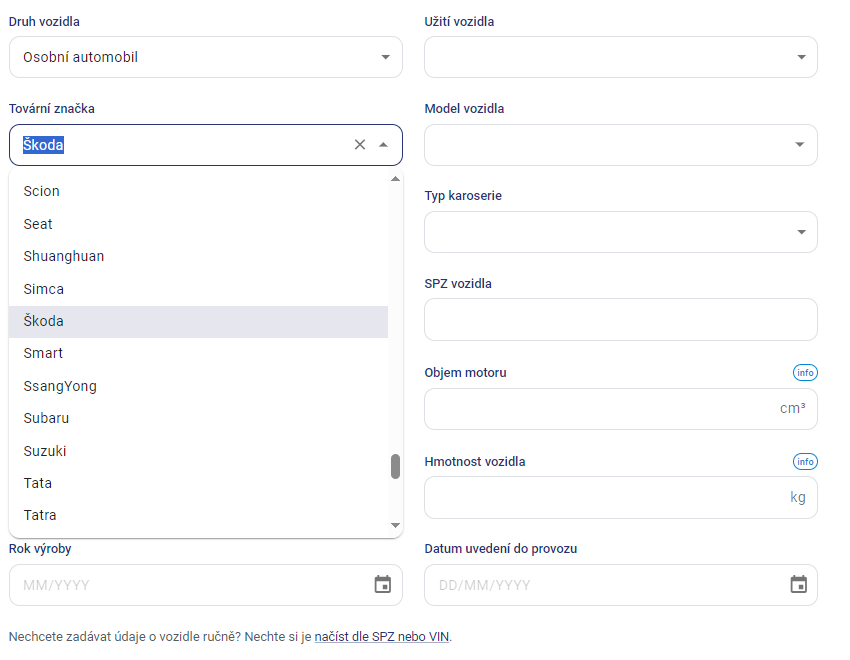Viewport: 850px width, 660px height.
Task: Choose Simca in the brand list
Action: pyautogui.click(x=198, y=289)
